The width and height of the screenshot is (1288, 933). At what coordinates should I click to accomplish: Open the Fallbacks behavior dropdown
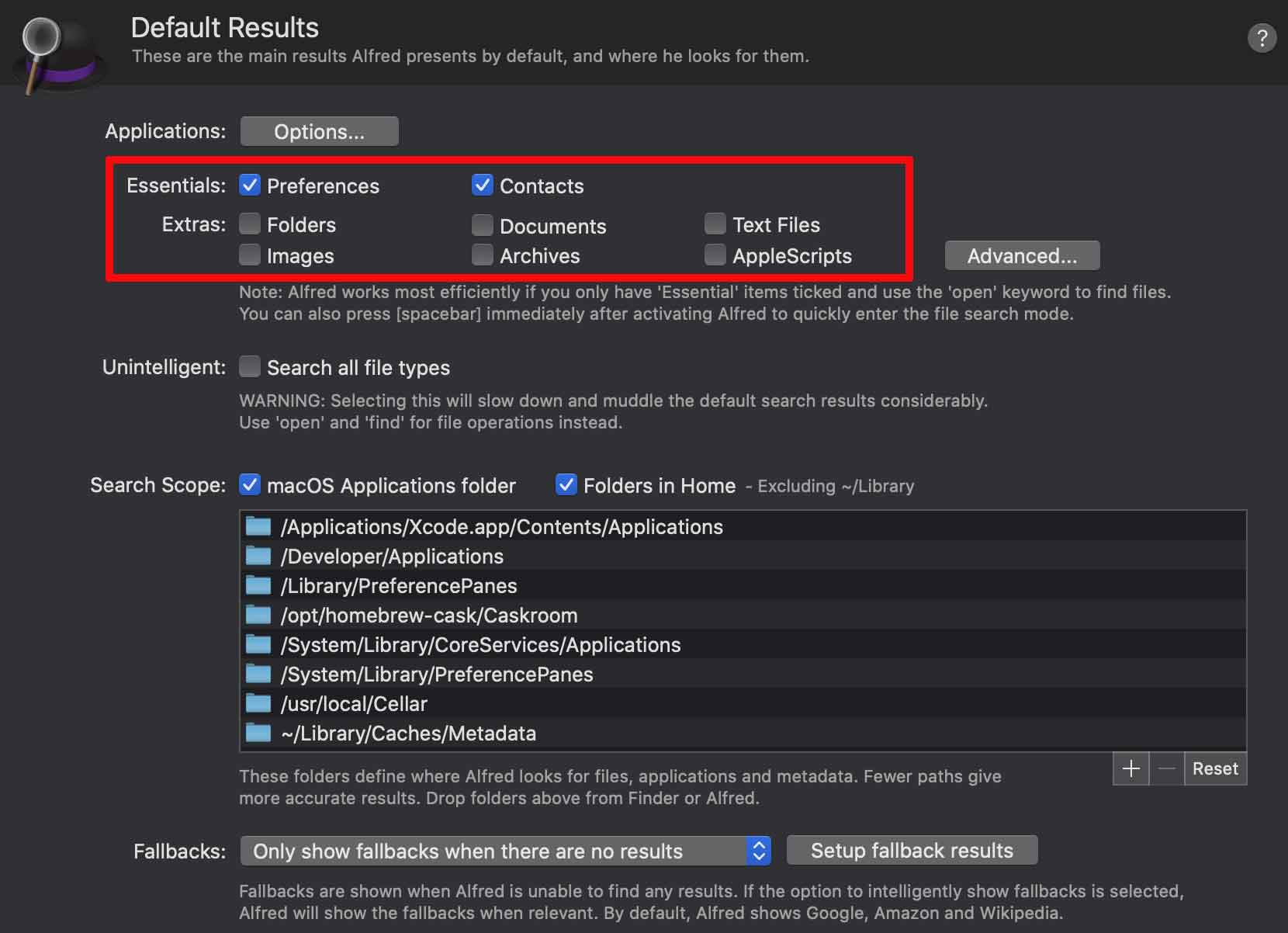[x=506, y=851]
